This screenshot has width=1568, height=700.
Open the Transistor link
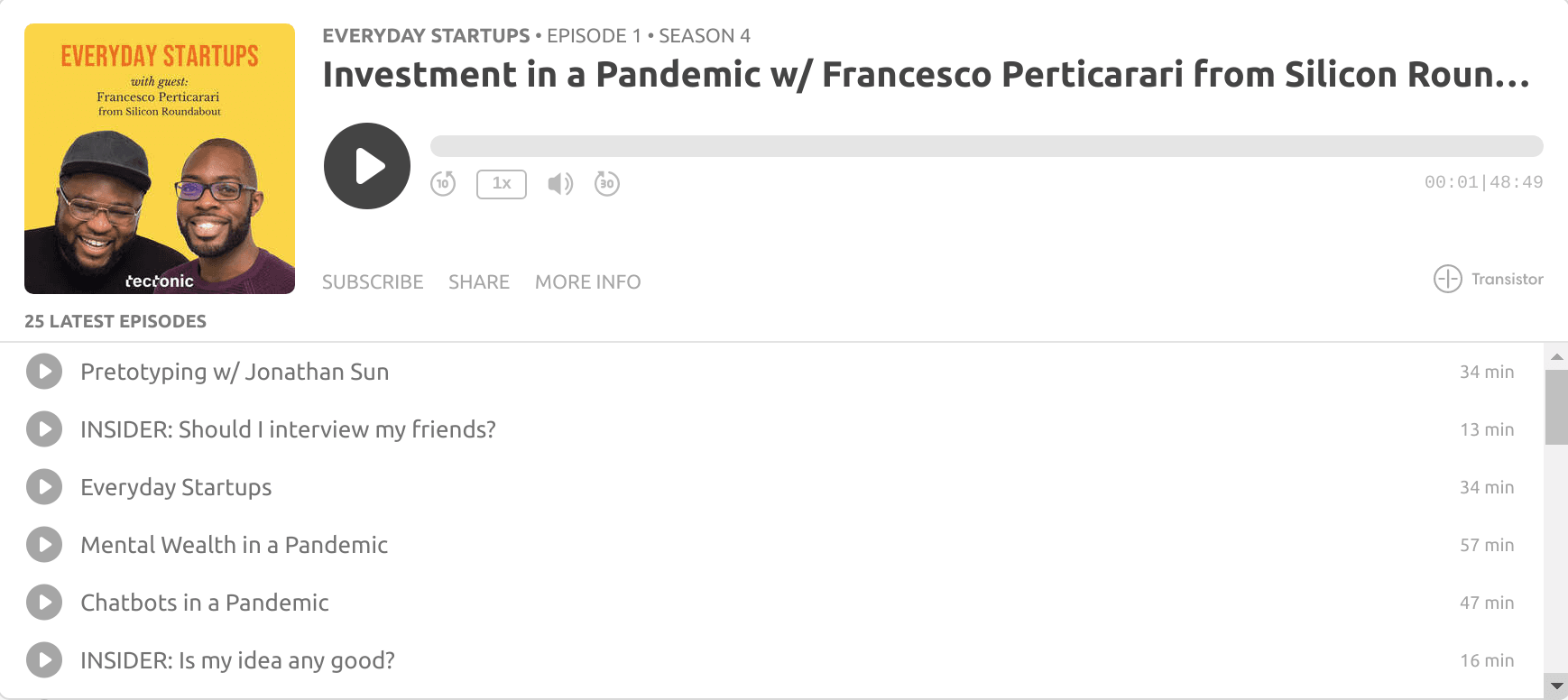point(1508,280)
